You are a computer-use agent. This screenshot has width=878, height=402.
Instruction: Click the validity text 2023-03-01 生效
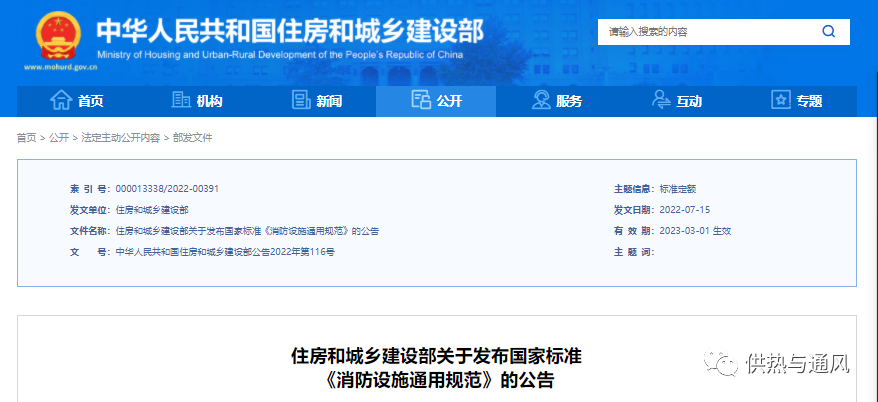tap(695, 231)
